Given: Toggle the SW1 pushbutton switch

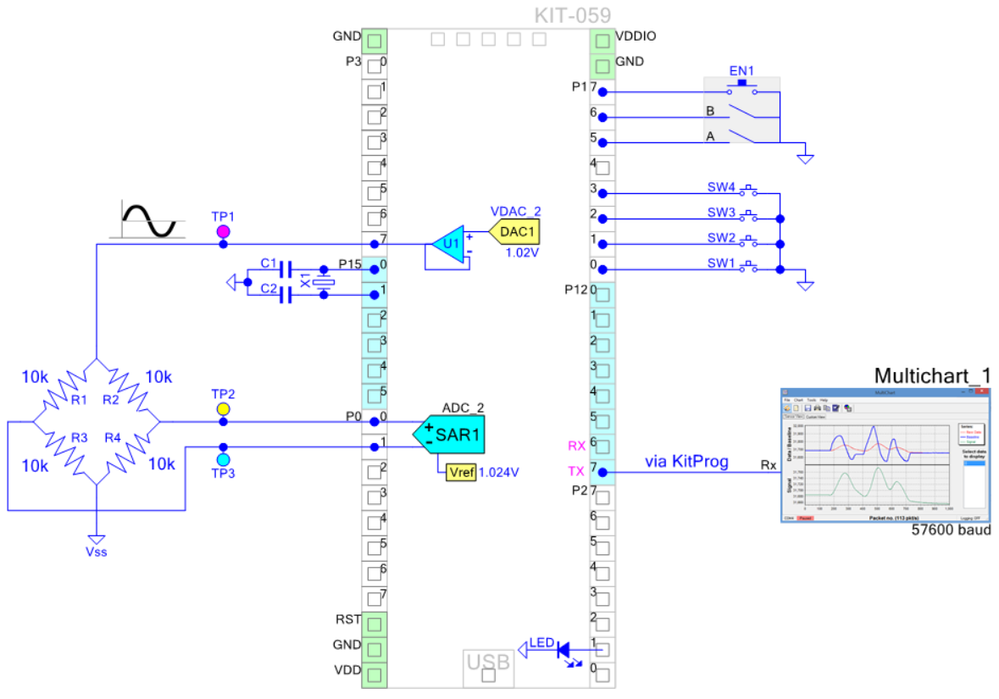Looking at the screenshot, I should tap(748, 267).
